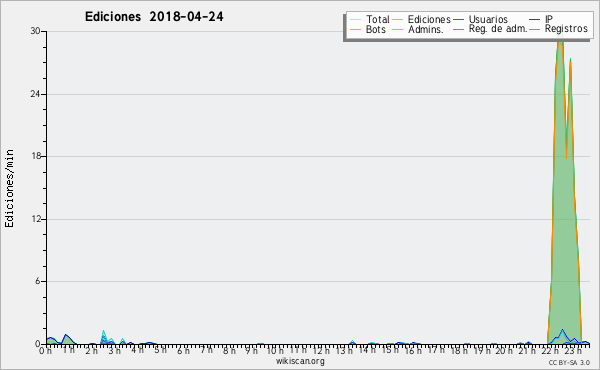This screenshot has height=370, width=600.
Task: Click the y-axis value 18
Action: pos(36,156)
